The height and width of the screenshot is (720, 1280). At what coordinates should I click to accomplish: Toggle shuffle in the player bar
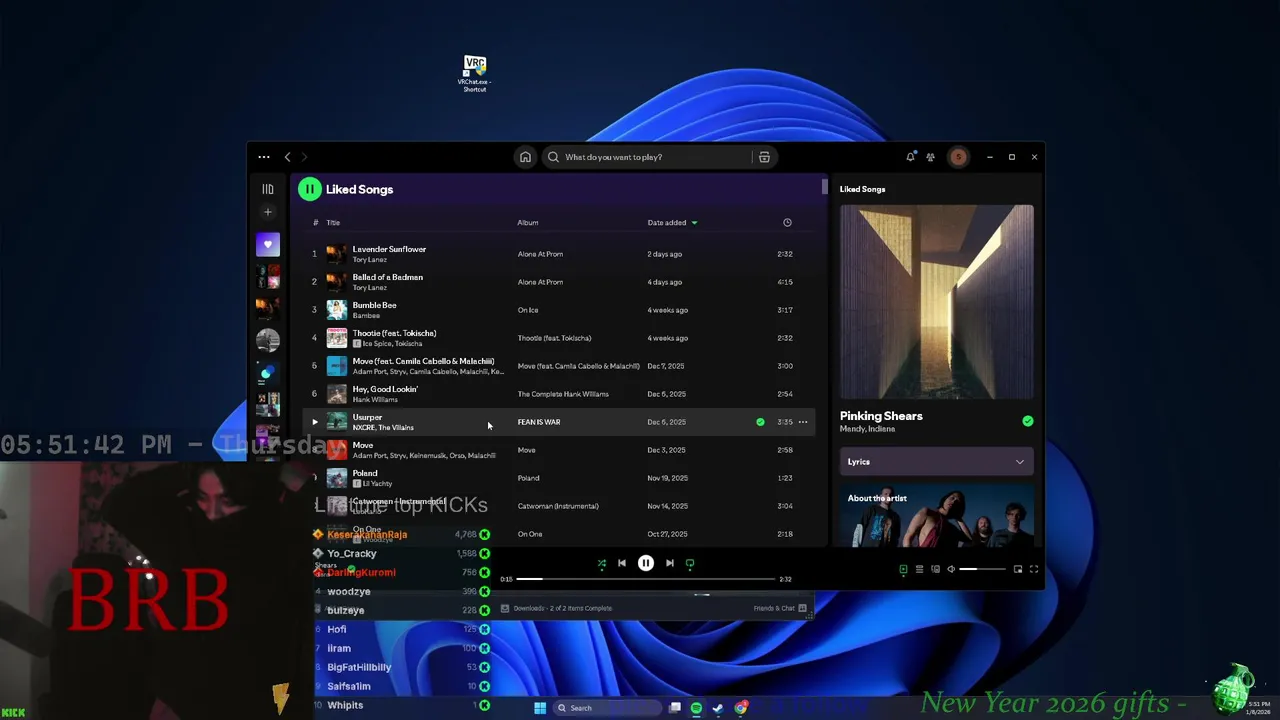(601, 564)
